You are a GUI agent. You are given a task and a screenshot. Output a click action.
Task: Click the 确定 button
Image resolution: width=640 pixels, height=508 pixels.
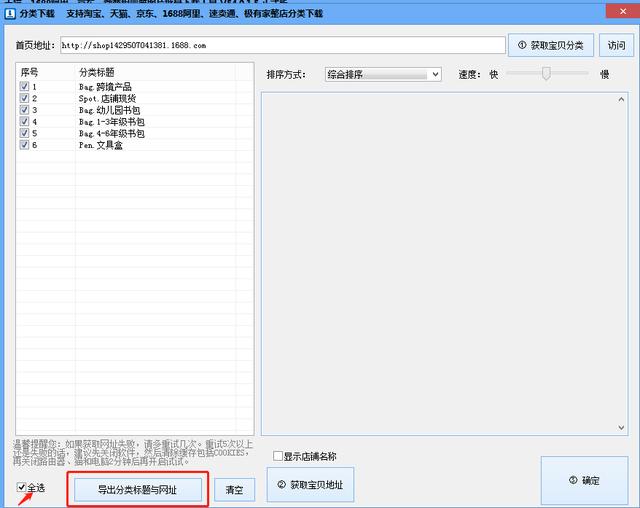584,481
